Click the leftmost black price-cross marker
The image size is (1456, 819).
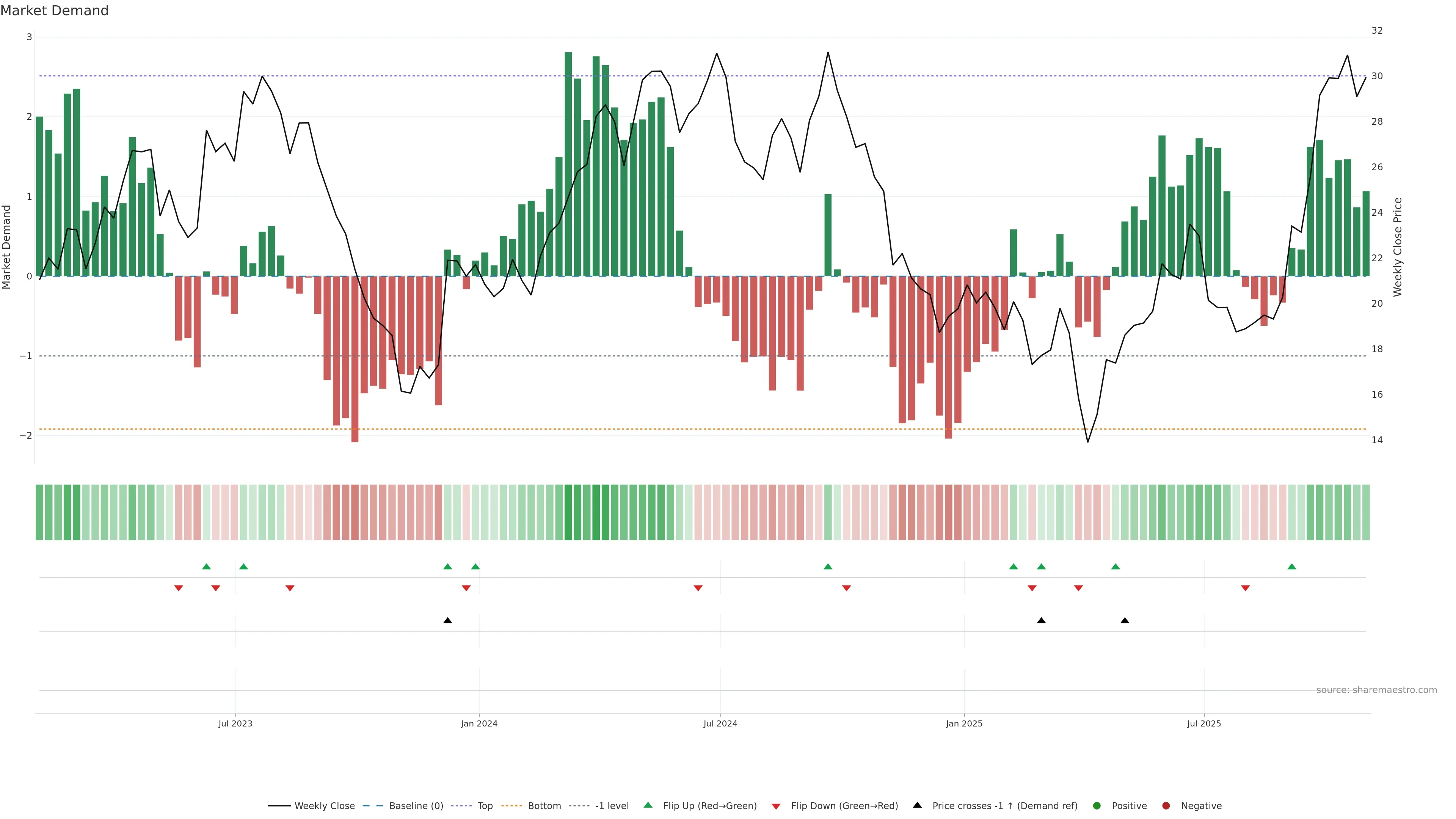click(x=448, y=621)
